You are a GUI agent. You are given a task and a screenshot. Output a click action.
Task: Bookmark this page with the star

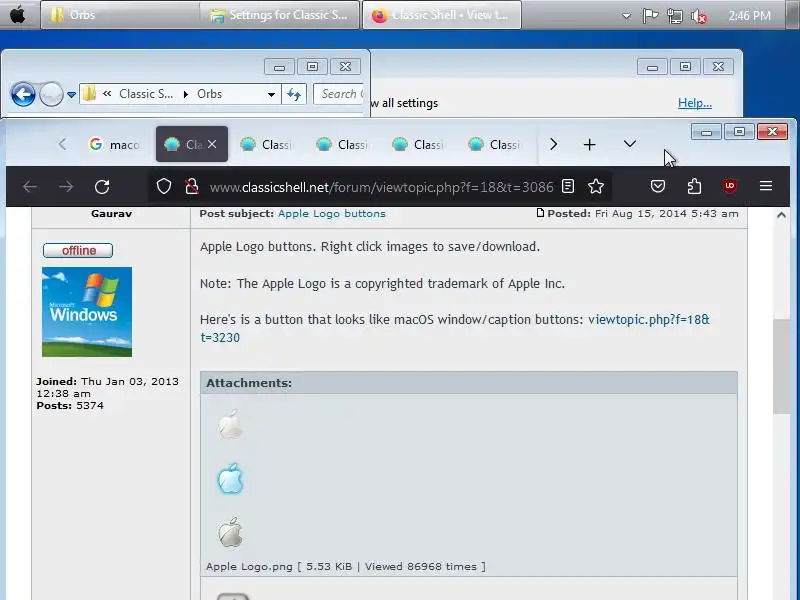[595, 186]
